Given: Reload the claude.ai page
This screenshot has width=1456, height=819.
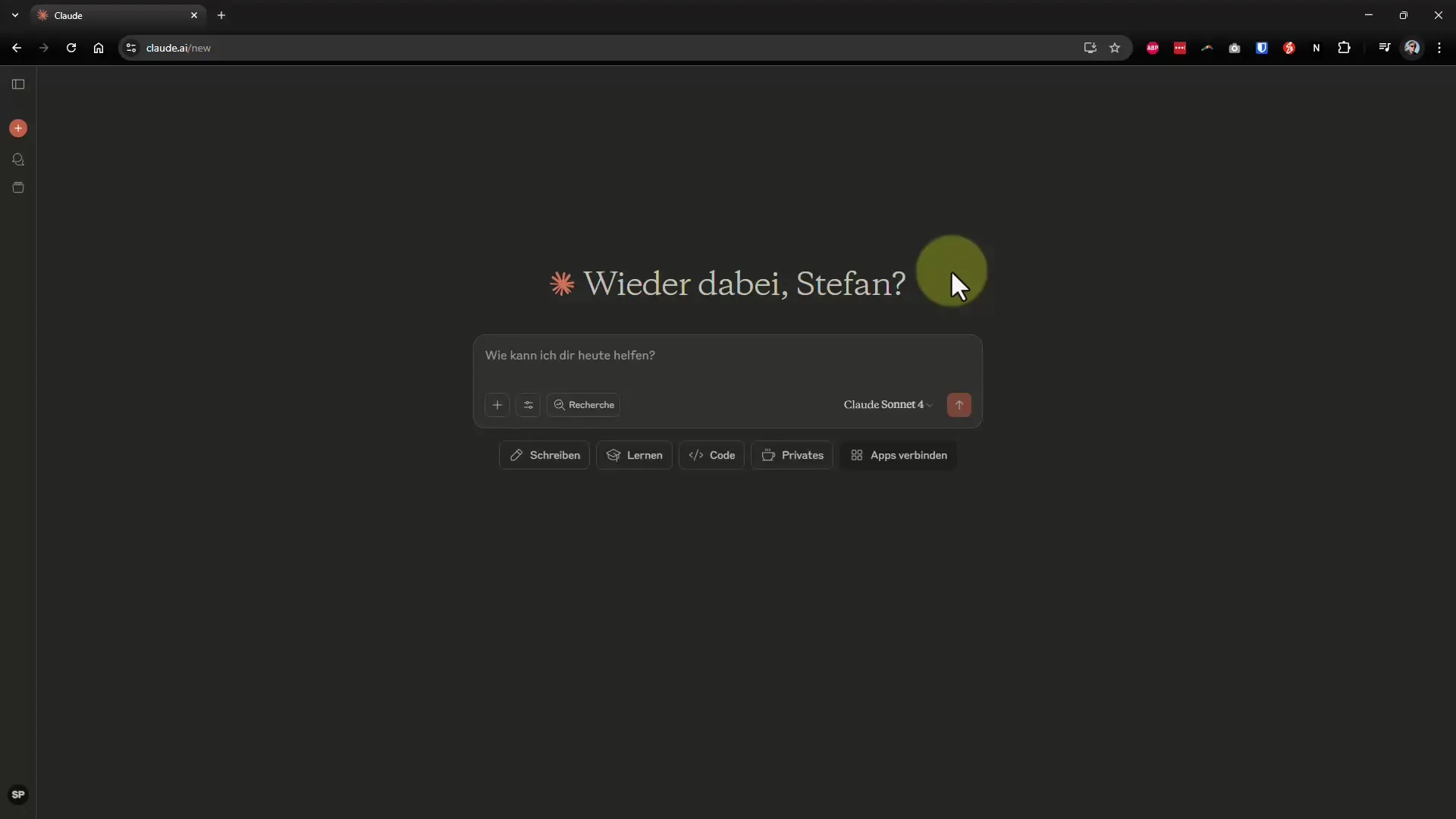Looking at the screenshot, I should pyautogui.click(x=71, y=48).
